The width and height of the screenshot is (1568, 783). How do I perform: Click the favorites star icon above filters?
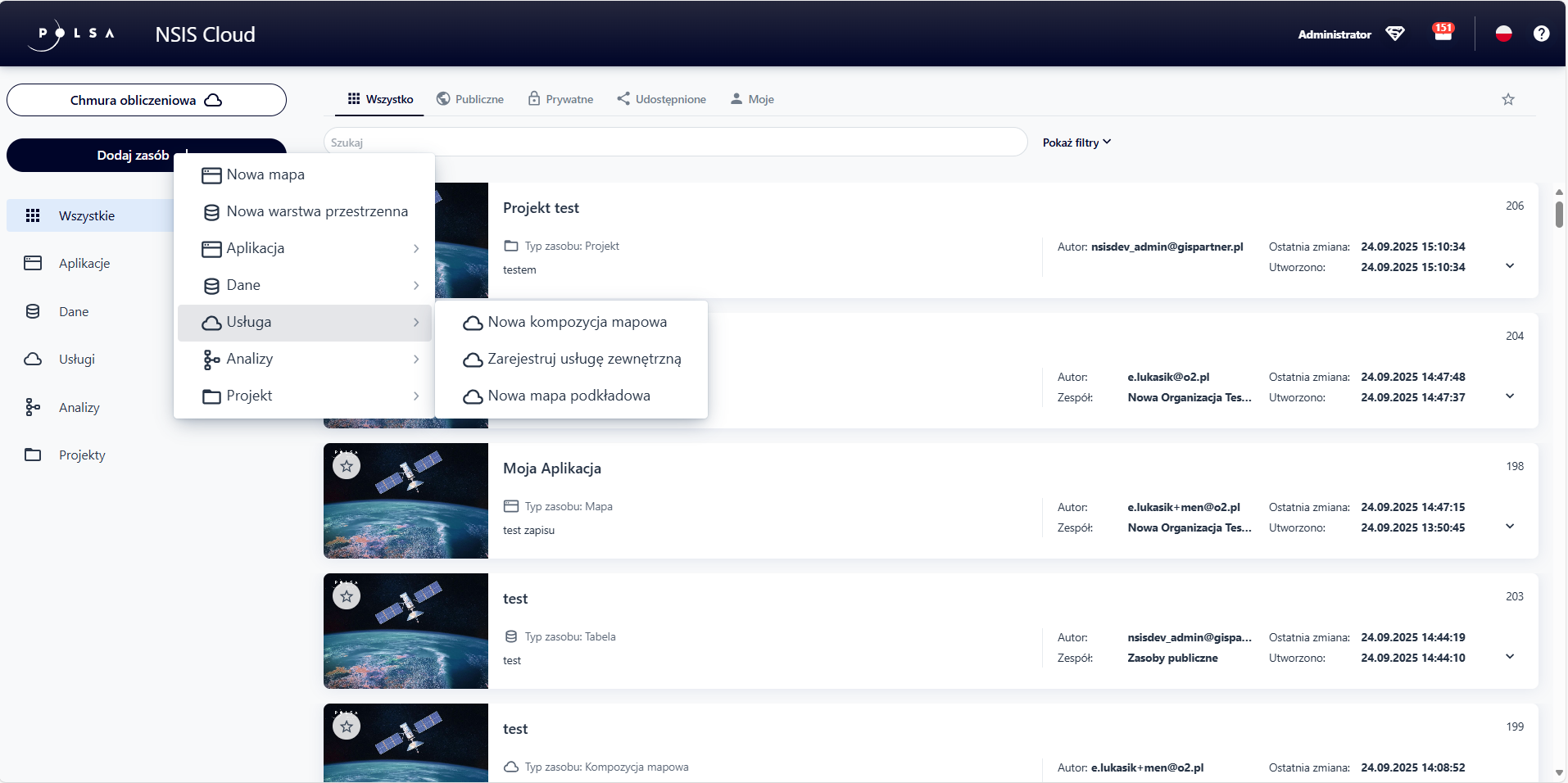[1507, 99]
